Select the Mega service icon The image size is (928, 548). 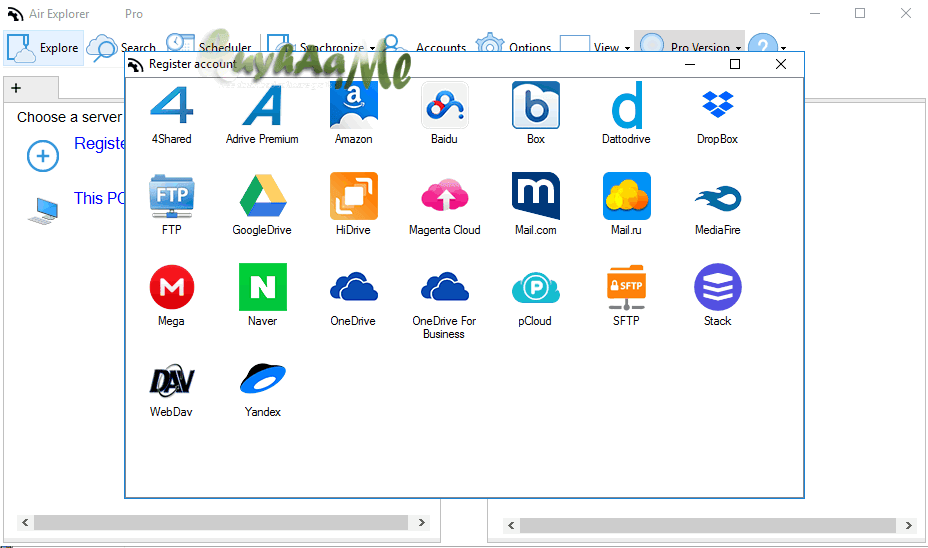[x=172, y=287]
